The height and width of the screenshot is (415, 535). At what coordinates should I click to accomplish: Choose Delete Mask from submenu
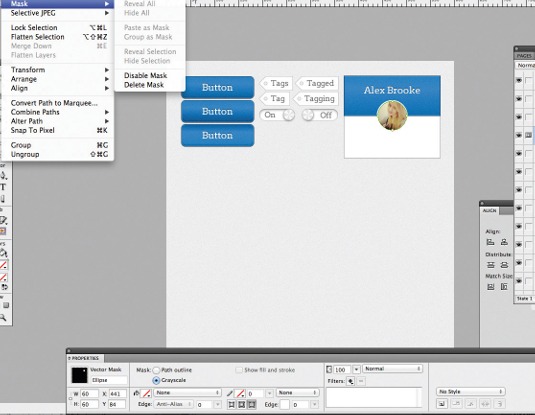(144, 85)
